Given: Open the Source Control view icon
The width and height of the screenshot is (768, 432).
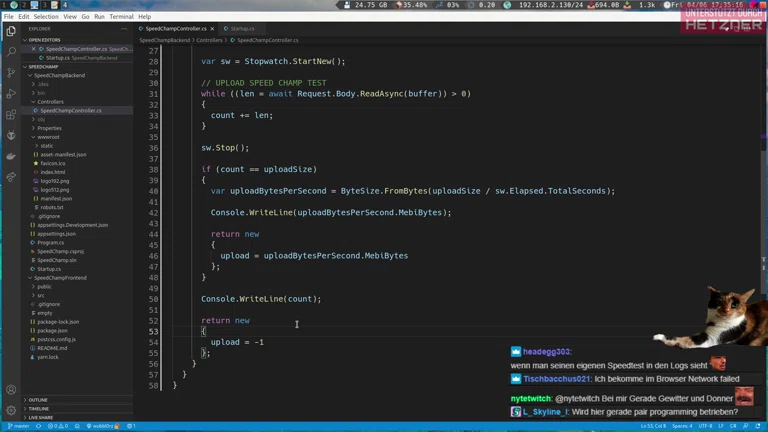Looking at the screenshot, I should pos(11,73).
